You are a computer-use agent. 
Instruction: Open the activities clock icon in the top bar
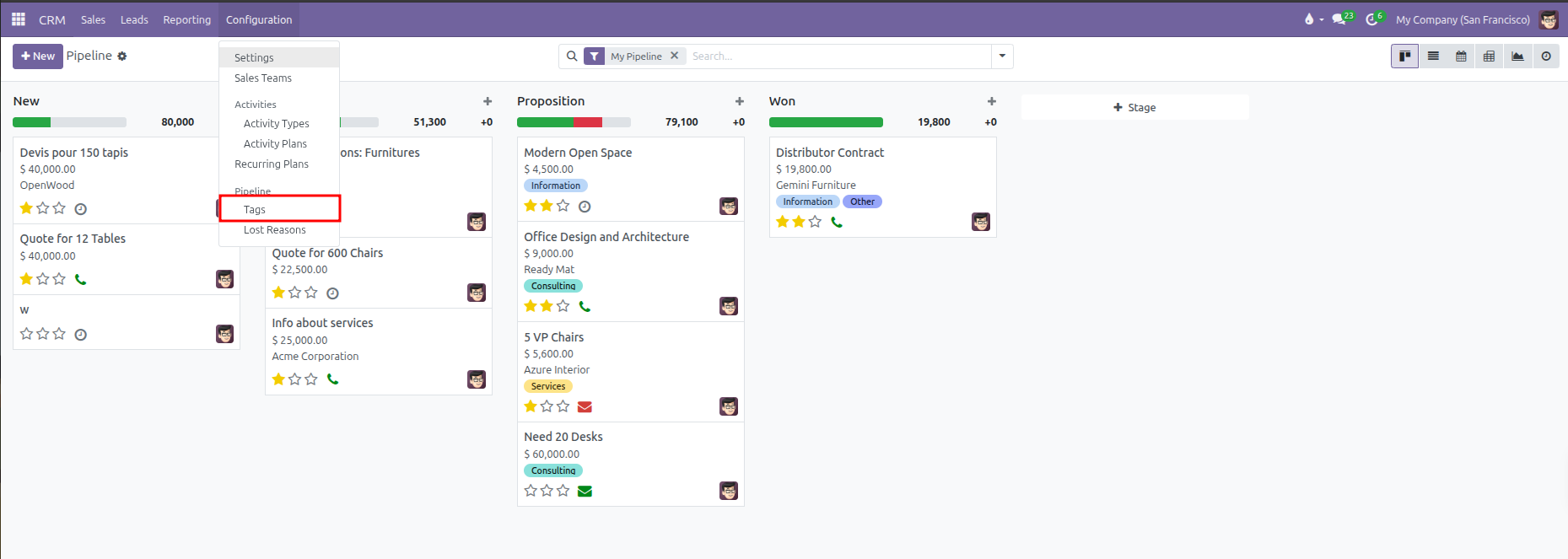click(x=1371, y=19)
